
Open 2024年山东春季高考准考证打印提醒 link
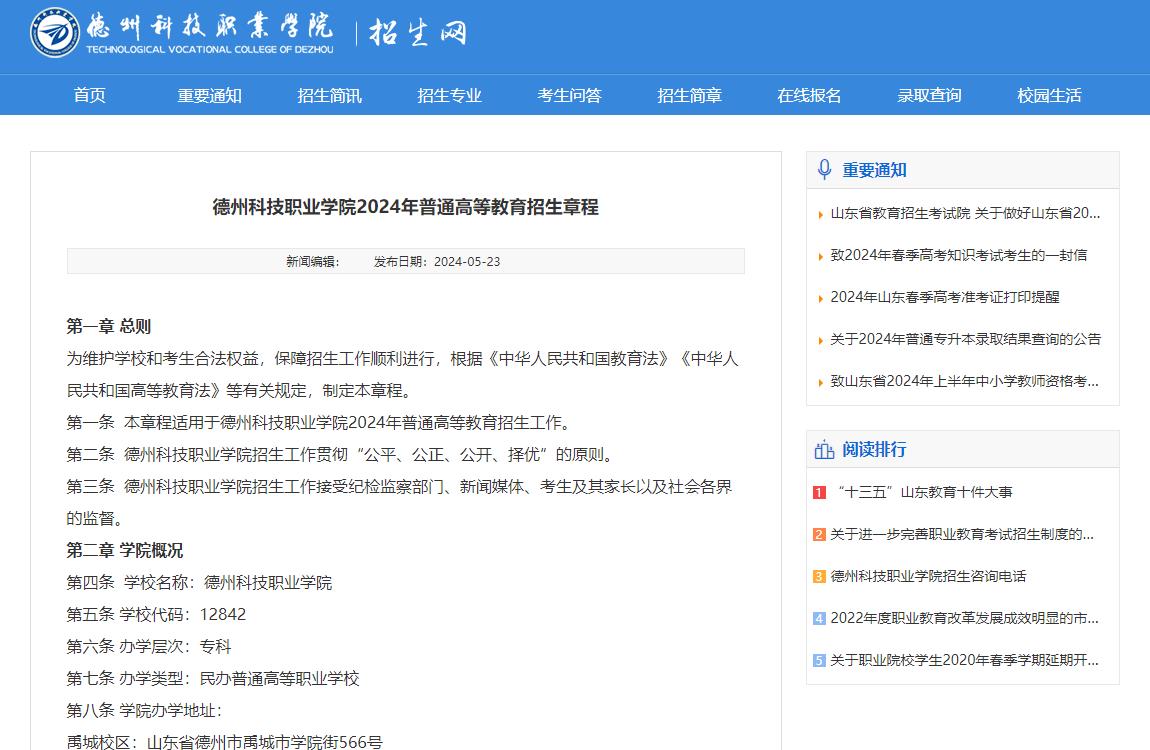point(945,297)
